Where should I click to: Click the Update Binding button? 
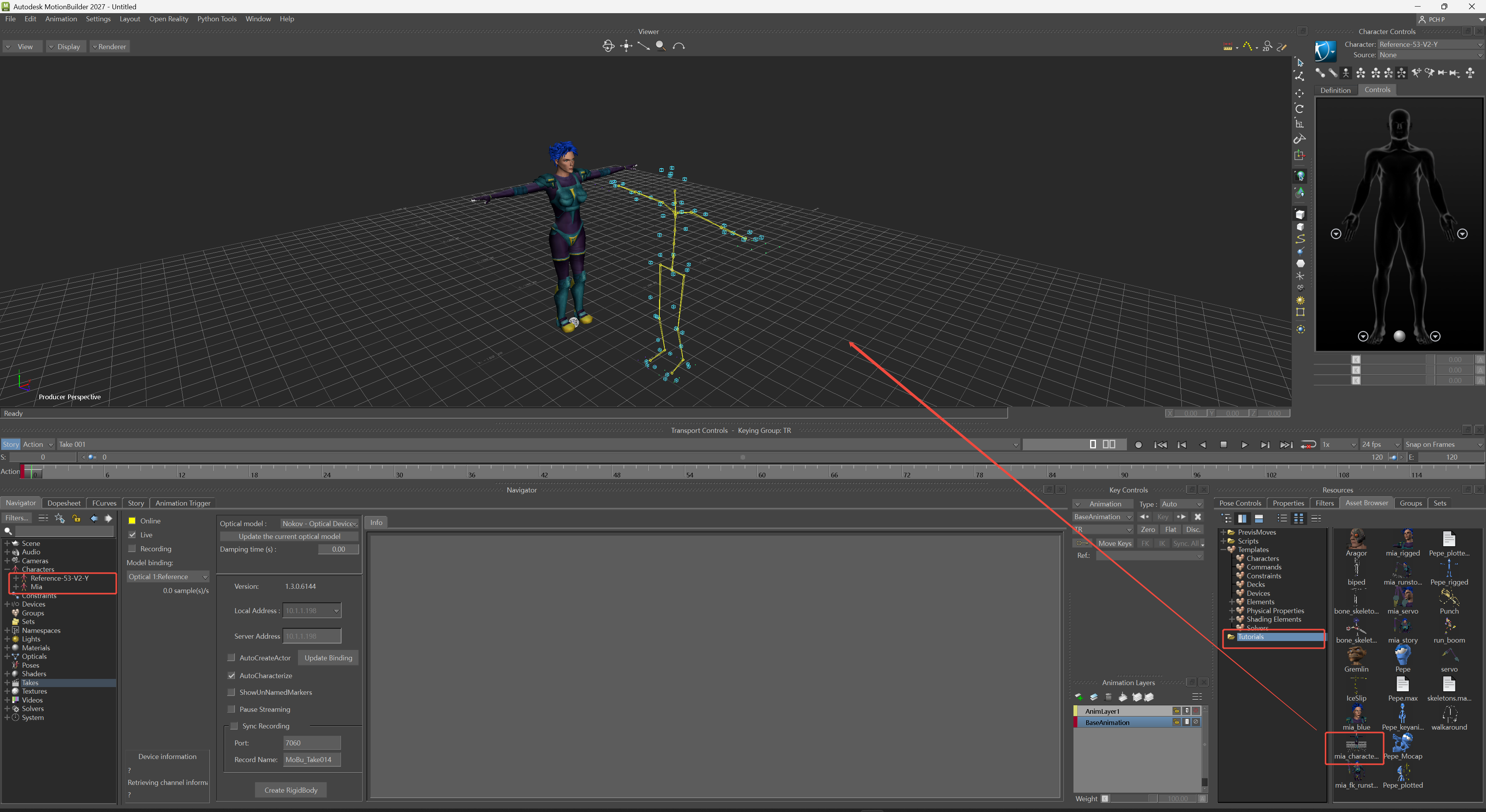click(328, 657)
